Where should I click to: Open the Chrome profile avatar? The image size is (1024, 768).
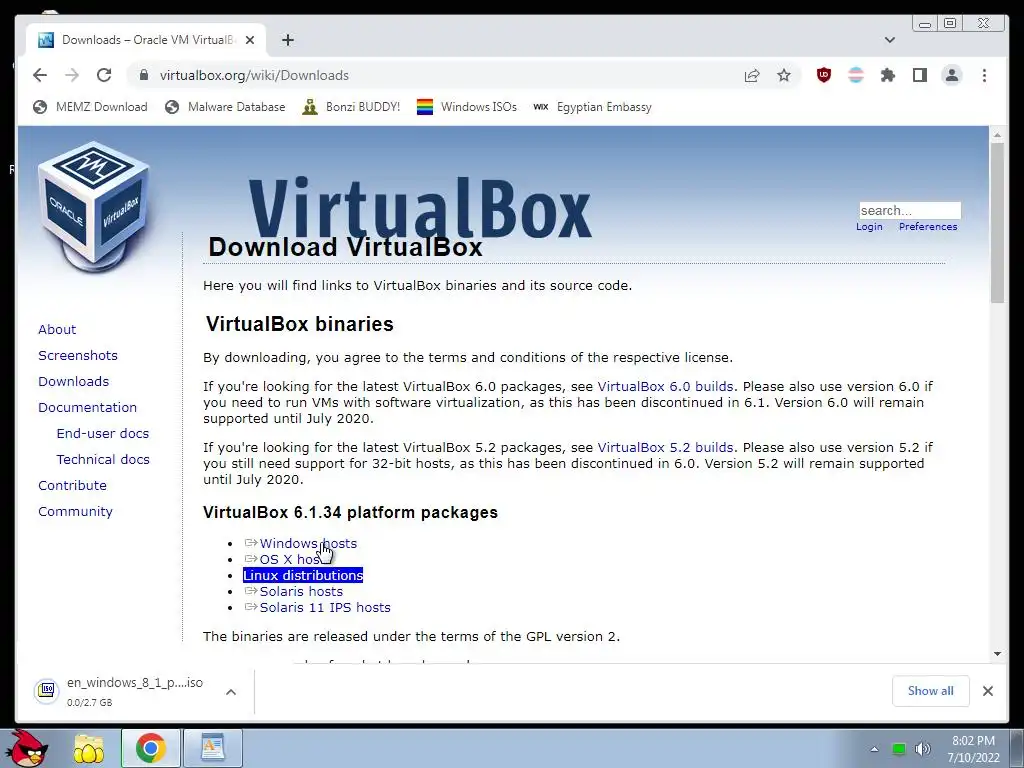coord(952,75)
